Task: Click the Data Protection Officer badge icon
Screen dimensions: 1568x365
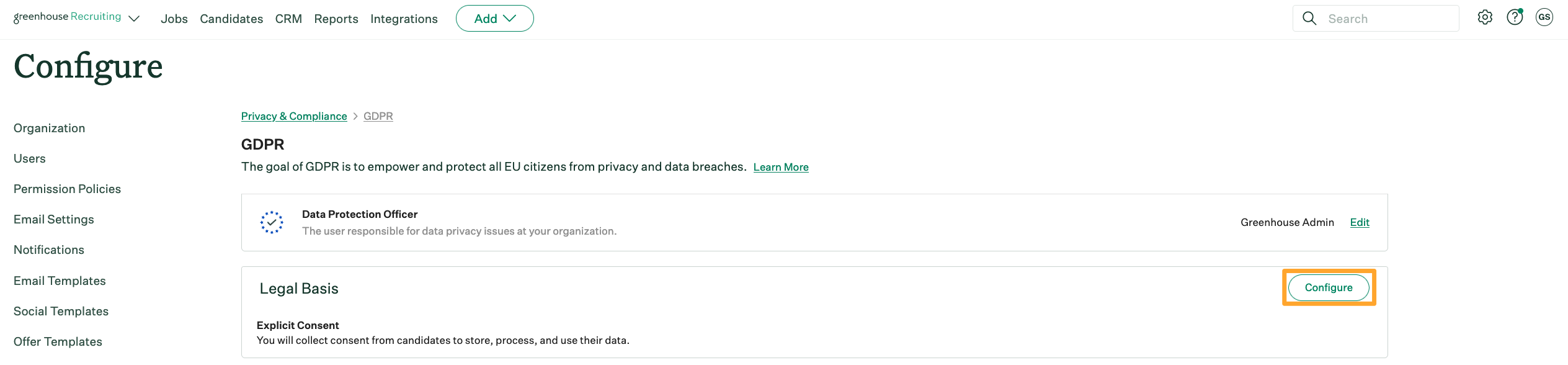Action: coord(272,222)
